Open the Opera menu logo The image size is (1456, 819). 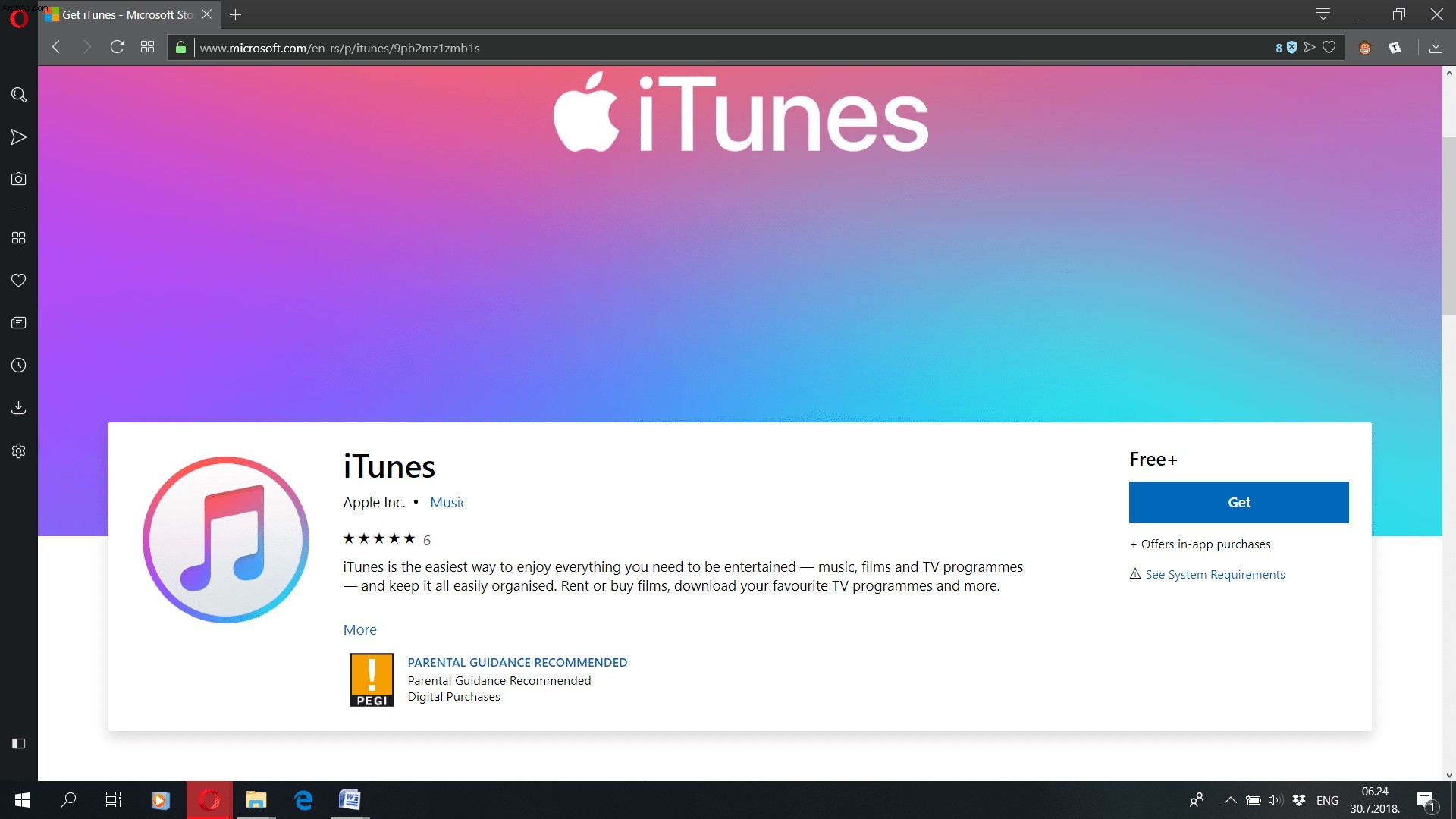19,17
